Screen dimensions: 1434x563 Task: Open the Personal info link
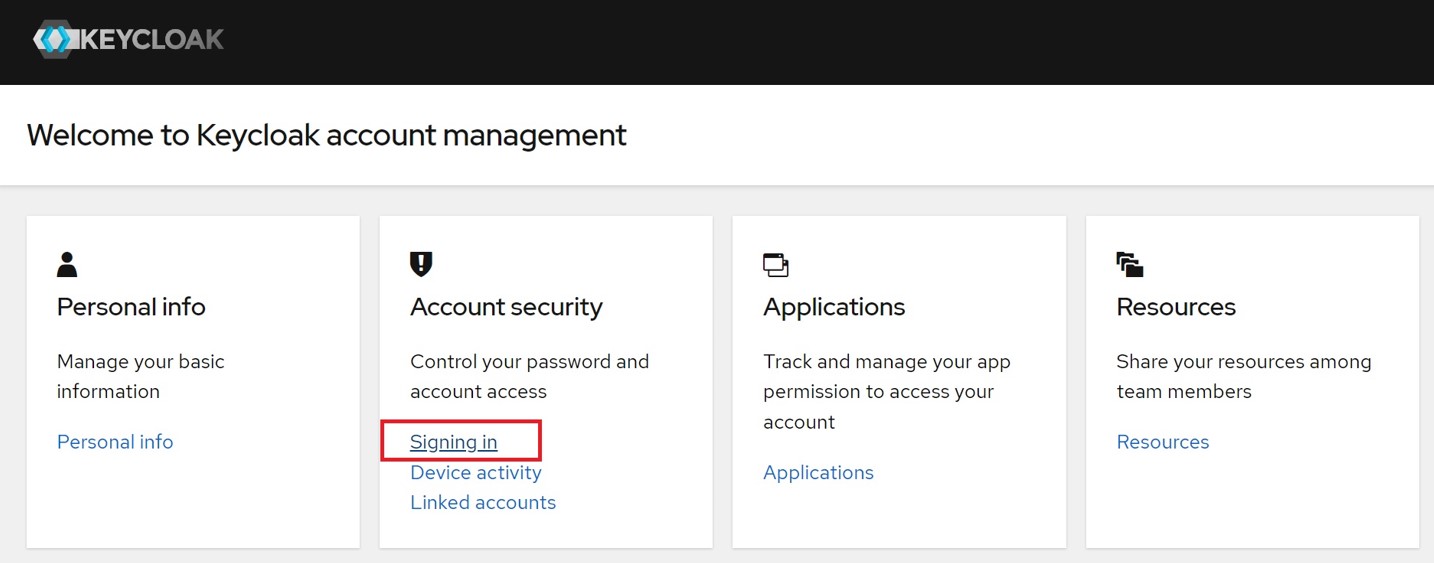coord(115,442)
